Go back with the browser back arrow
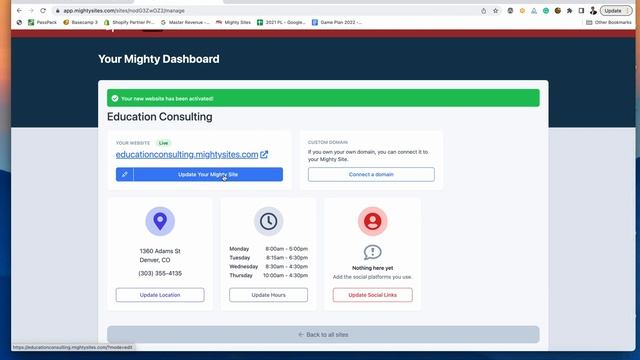This screenshot has width=640, height=360. 19,11
